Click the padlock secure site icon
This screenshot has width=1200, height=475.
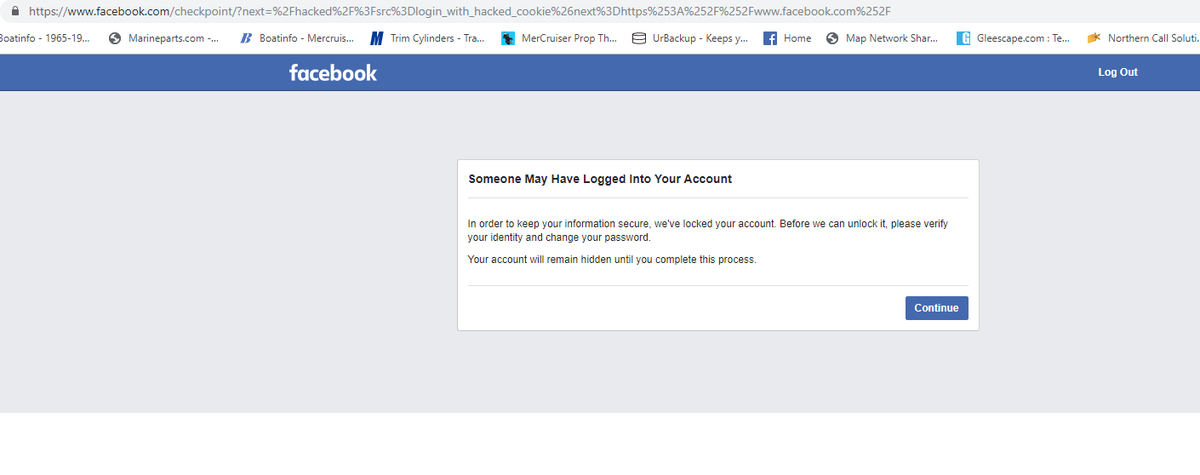(15, 11)
